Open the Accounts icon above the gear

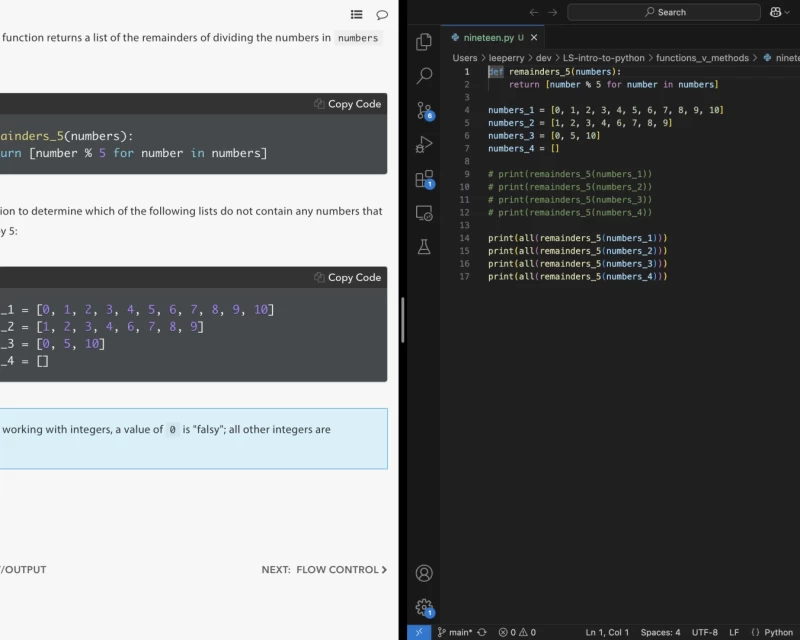pyautogui.click(x=424, y=573)
